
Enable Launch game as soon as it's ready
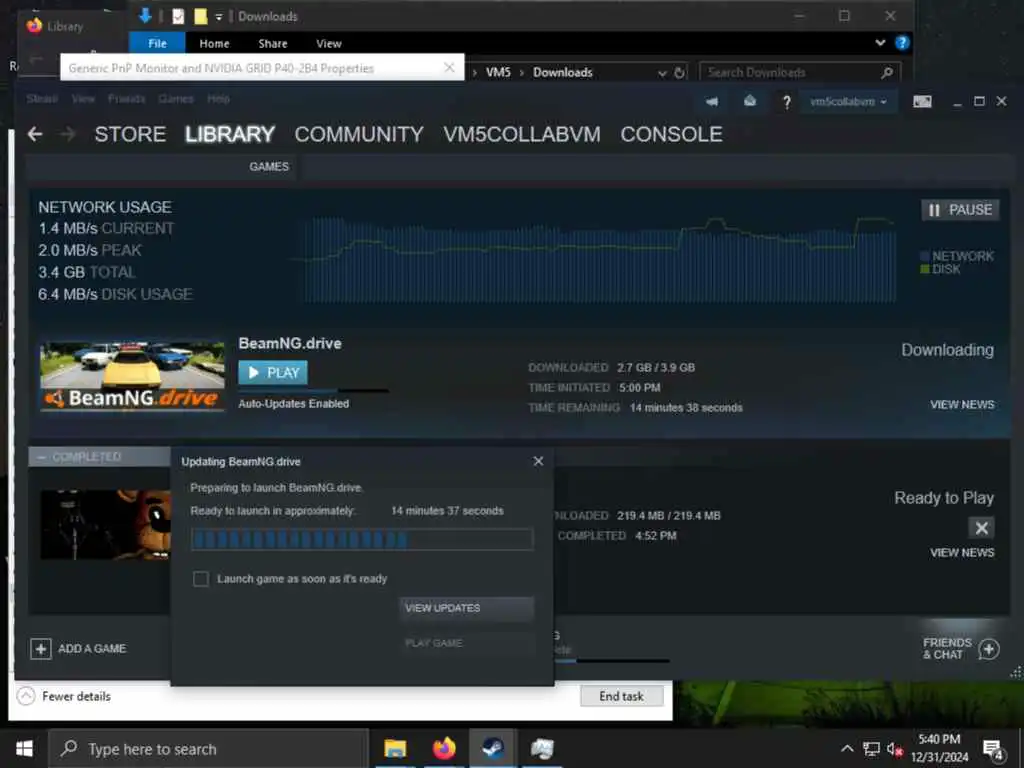point(201,579)
